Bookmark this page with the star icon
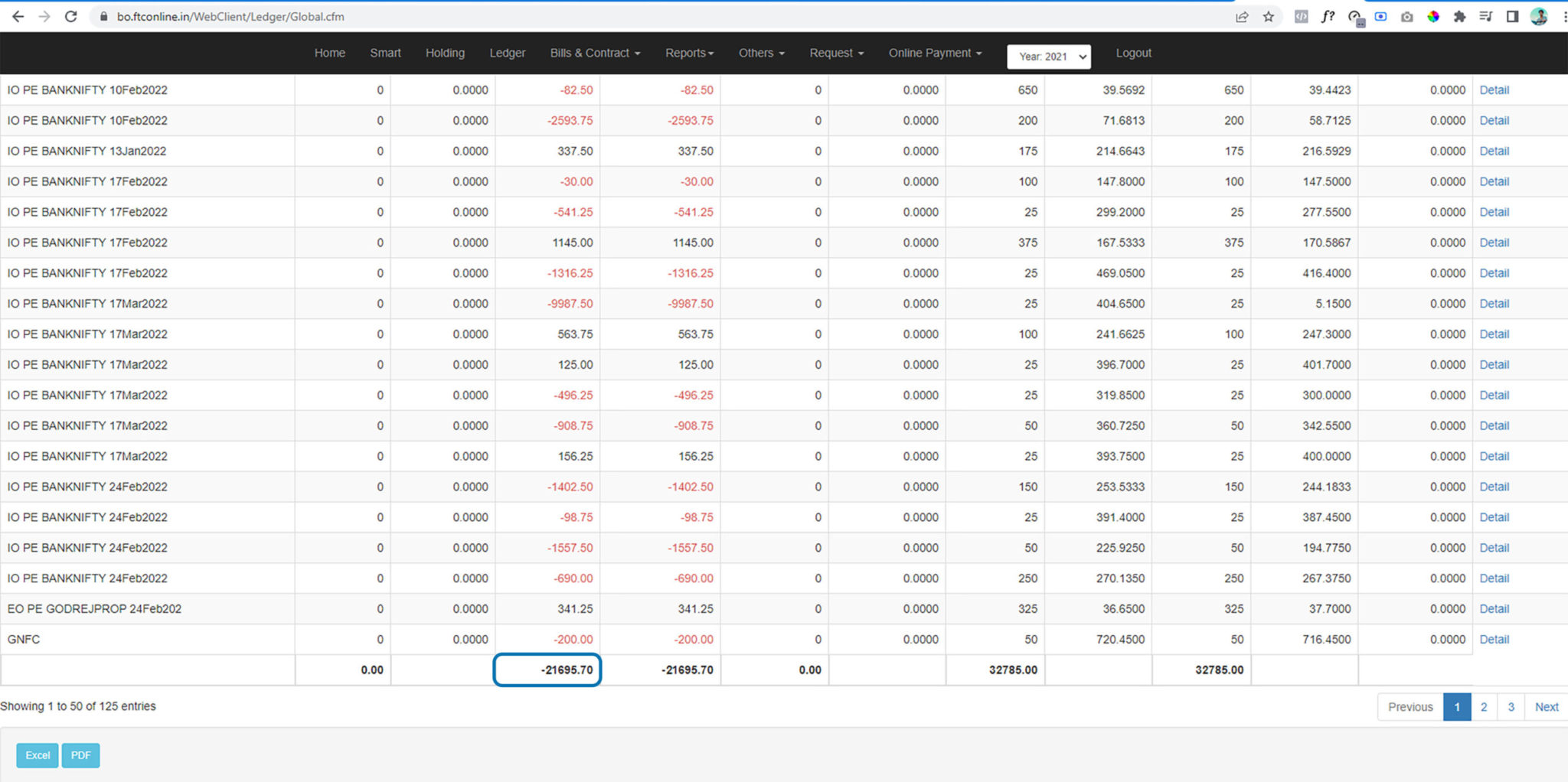 tap(1269, 17)
